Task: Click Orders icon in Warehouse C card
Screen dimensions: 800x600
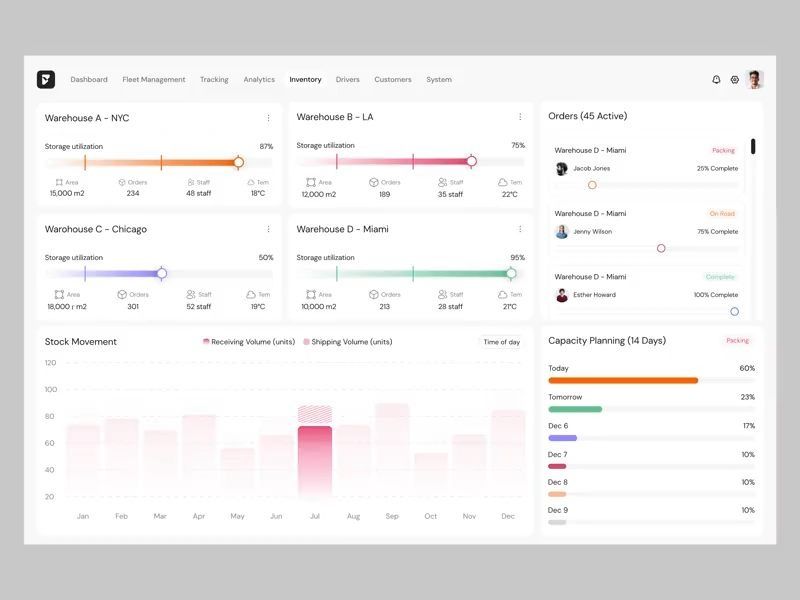Action: pos(122,294)
